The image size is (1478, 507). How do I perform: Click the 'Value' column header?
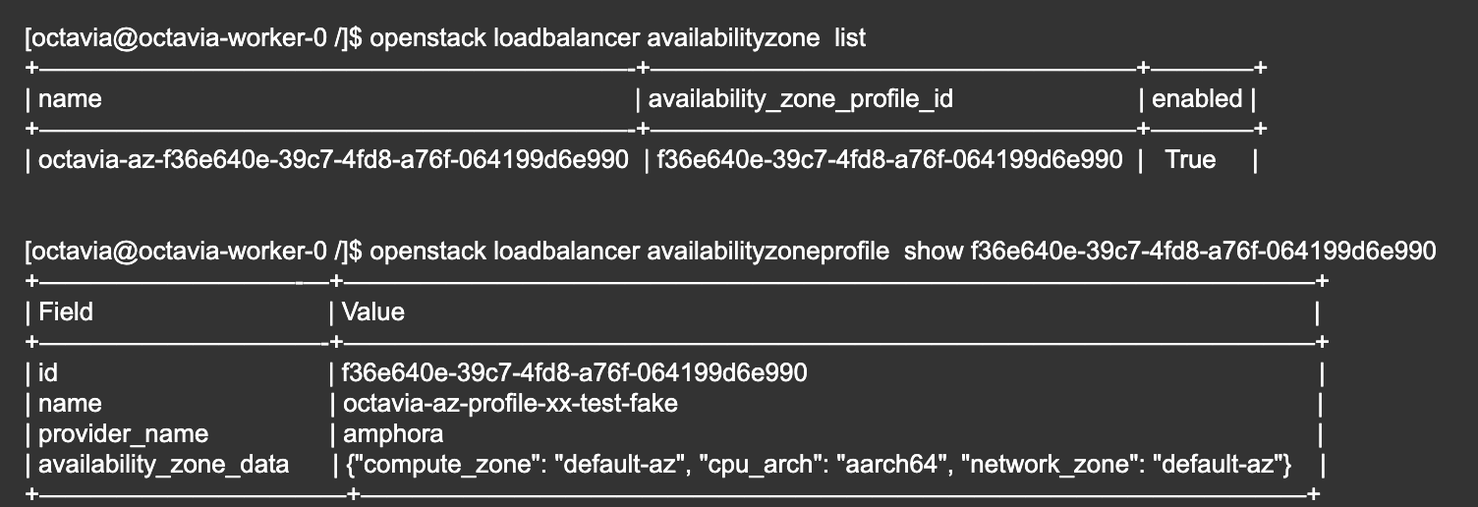373,312
